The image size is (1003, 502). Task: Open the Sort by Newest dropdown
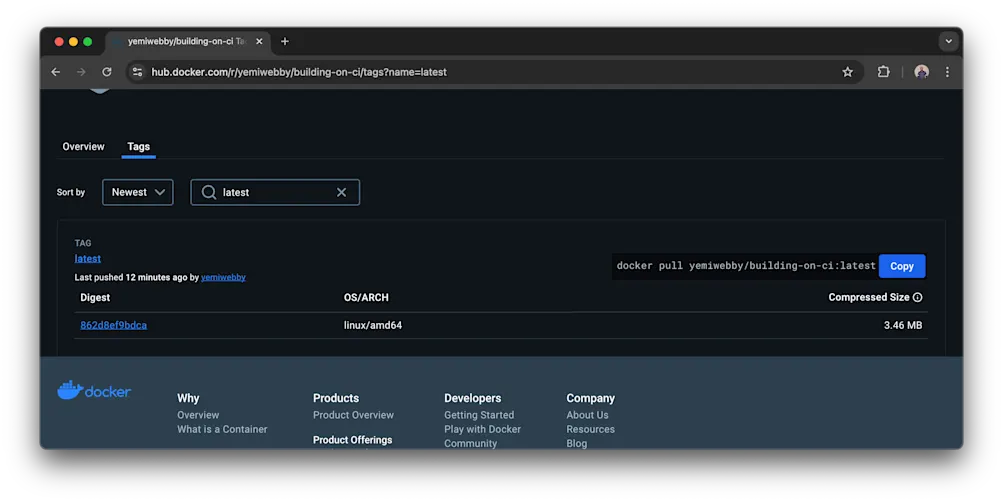pyautogui.click(x=138, y=192)
